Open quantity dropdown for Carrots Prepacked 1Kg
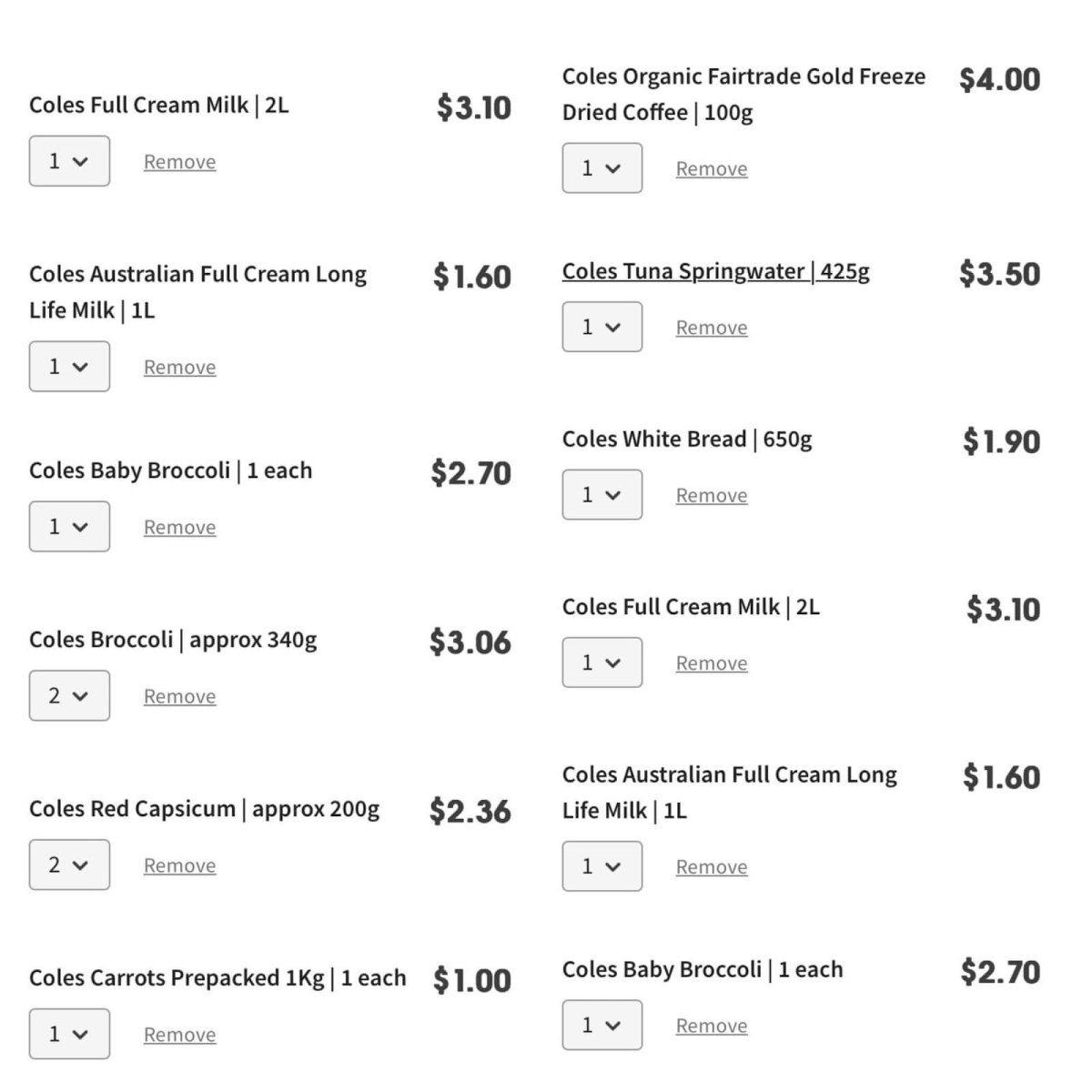 pos(69,1034)
